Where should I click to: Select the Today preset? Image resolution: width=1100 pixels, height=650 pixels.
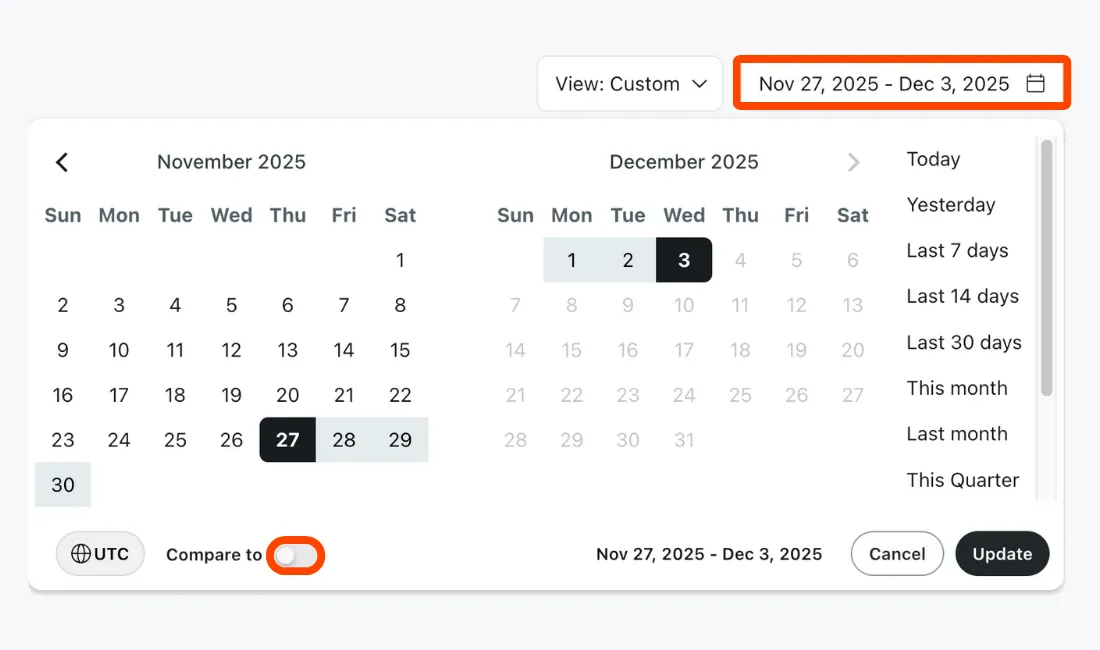pos(933,159)
